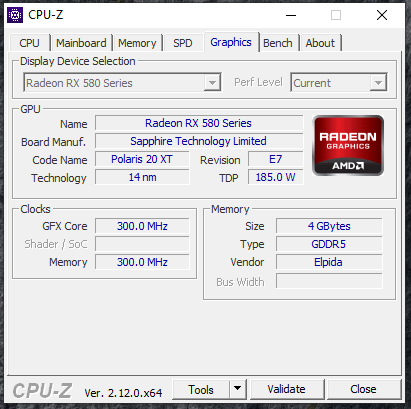The image size is (411, 409).
Task: Open the About tab
Action: (x=320, y=43)
